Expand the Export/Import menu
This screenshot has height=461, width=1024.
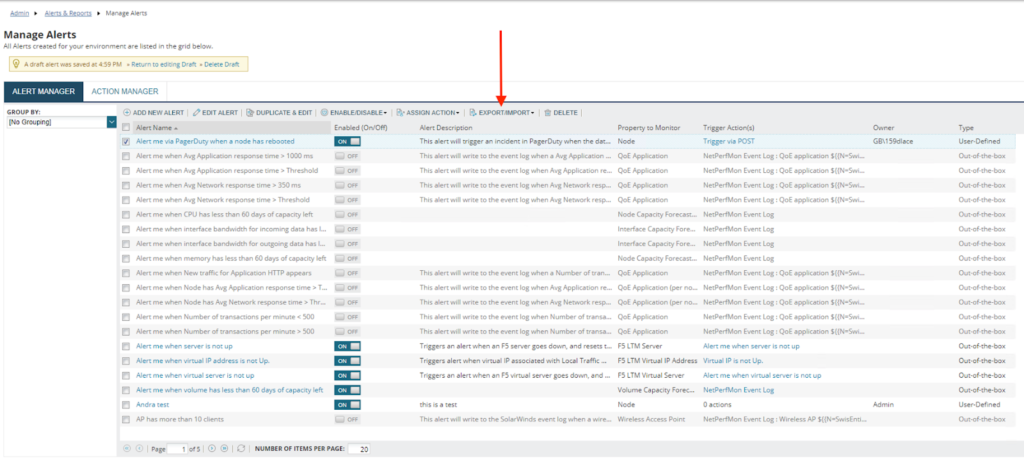(505, 113)
